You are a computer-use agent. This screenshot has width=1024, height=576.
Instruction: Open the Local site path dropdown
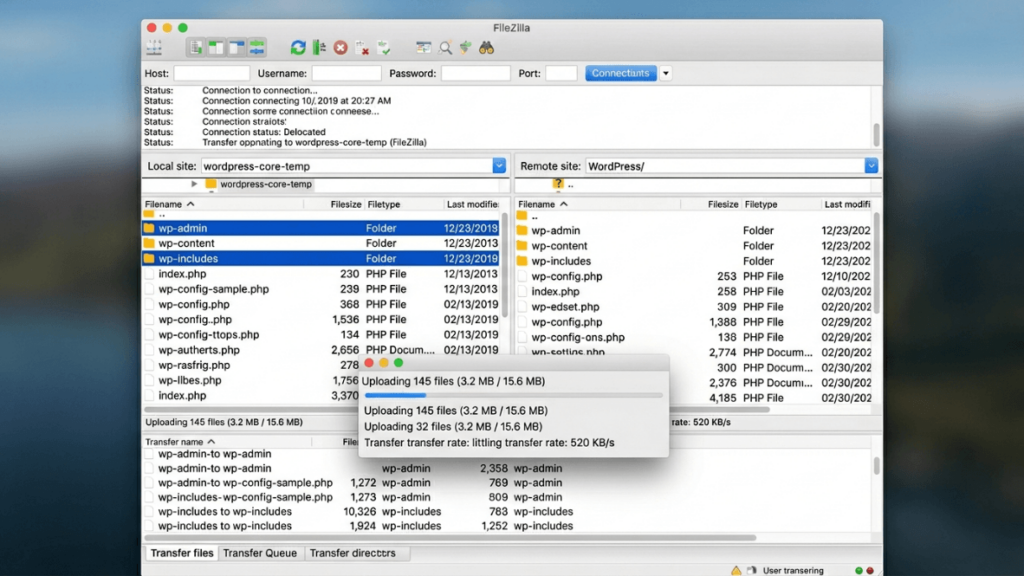pyautogui.click(x=499, y=166)
